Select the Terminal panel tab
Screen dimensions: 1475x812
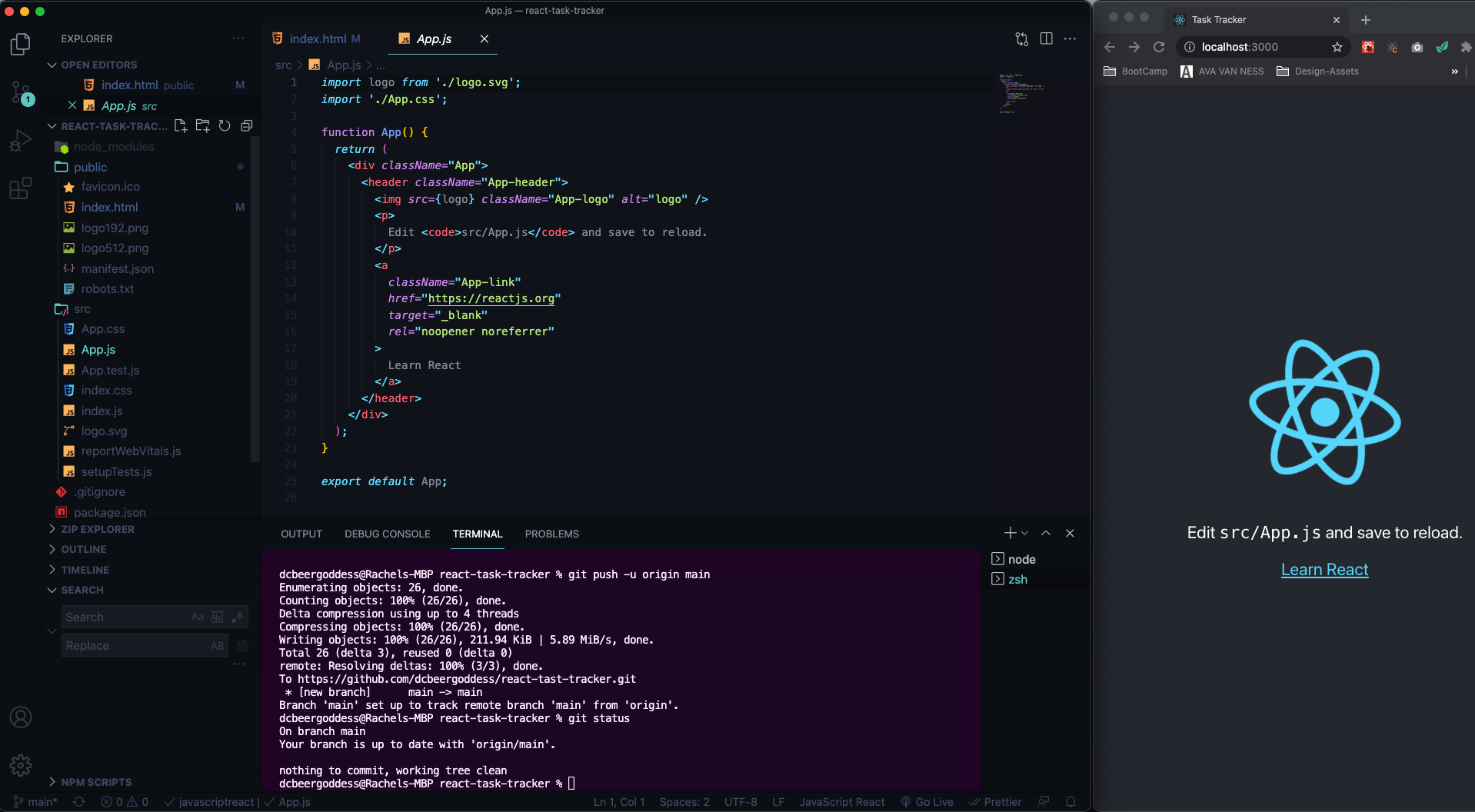(x=478, y=534)
